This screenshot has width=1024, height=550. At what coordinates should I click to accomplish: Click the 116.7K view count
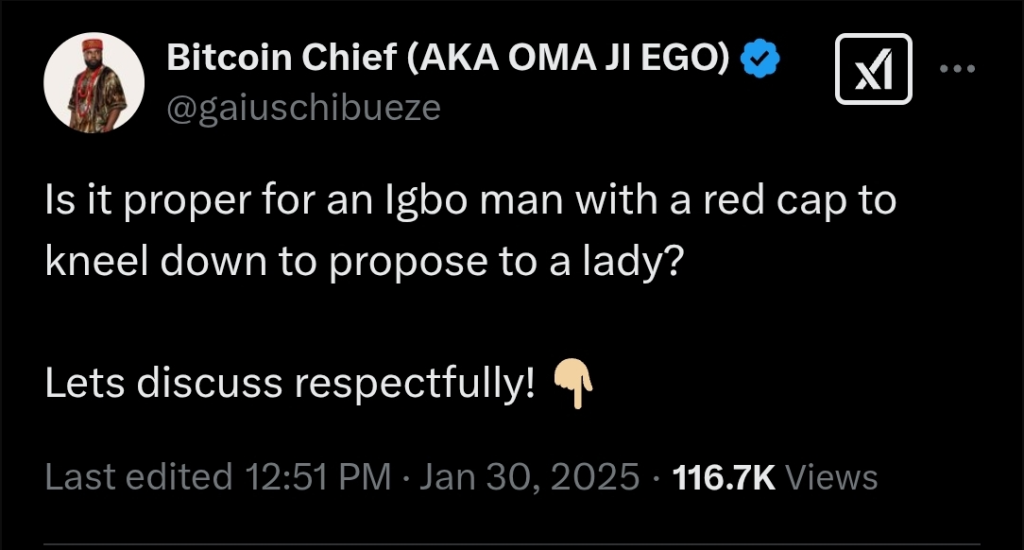725,477
